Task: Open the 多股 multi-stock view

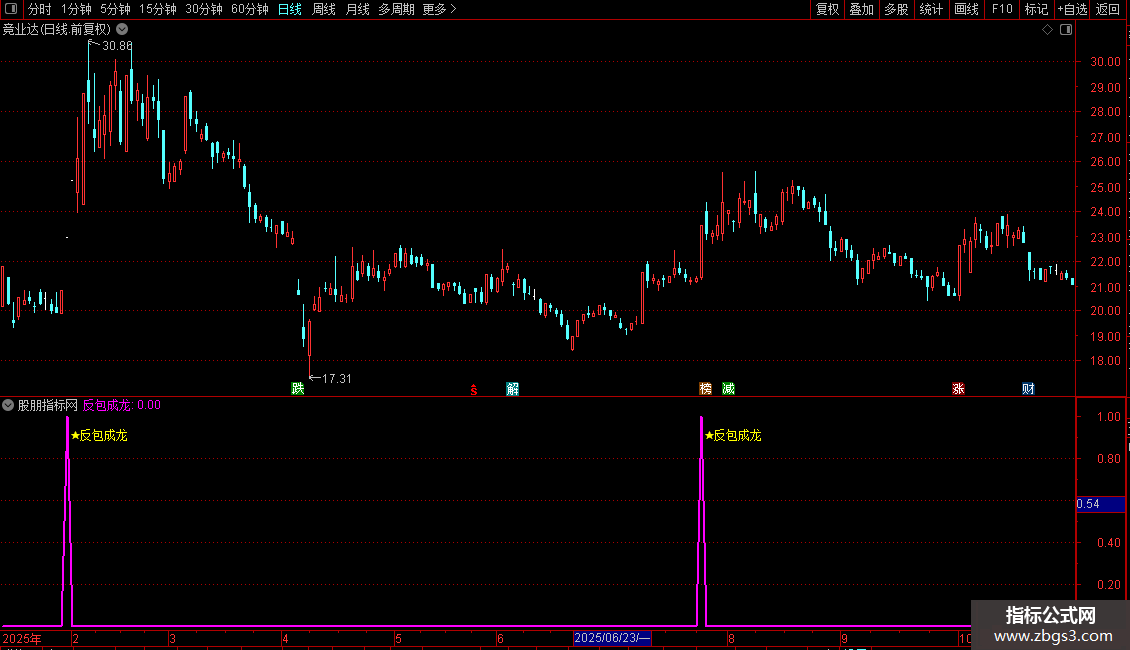Action: point(896,9)
